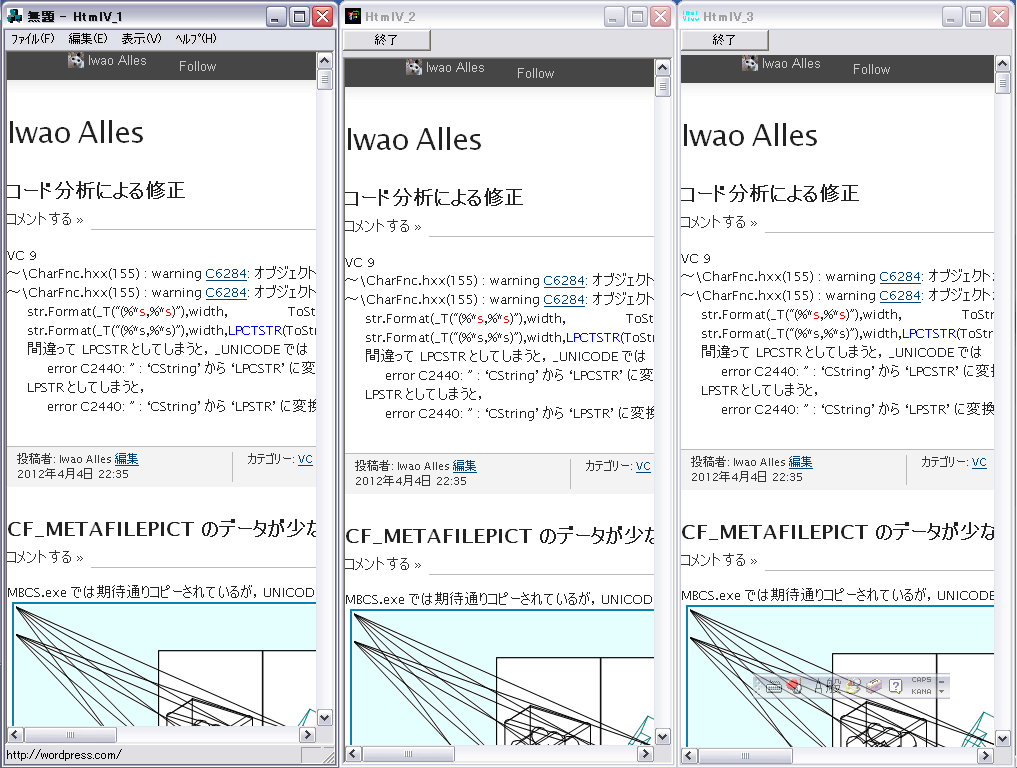
Task: Click the metafile drawing image in HtmlV_2
Action: [502, 677]
